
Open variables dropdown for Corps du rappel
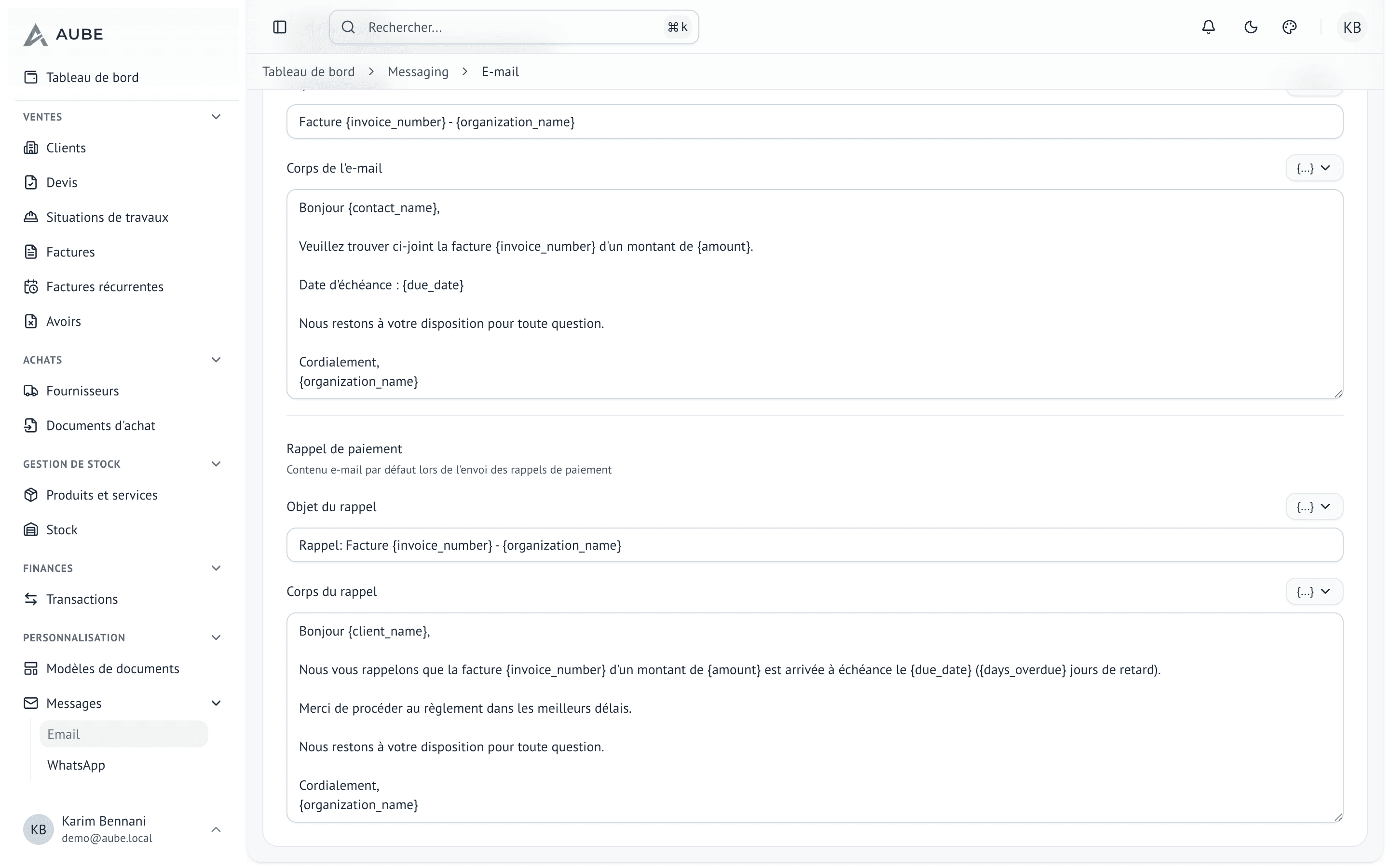pyautogui.click(x=1314, y=591)
